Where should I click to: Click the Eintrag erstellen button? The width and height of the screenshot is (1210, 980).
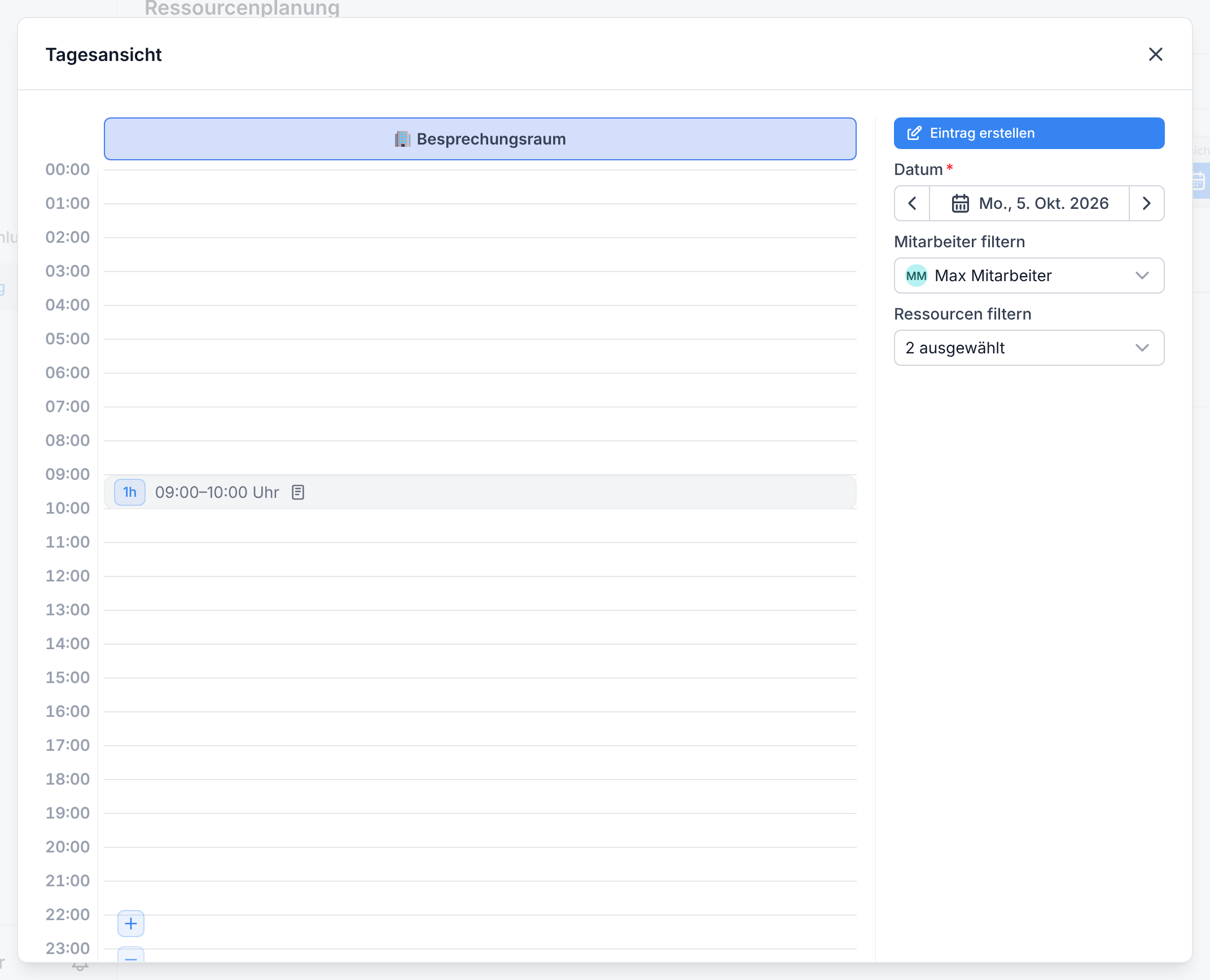(1029, 133)
